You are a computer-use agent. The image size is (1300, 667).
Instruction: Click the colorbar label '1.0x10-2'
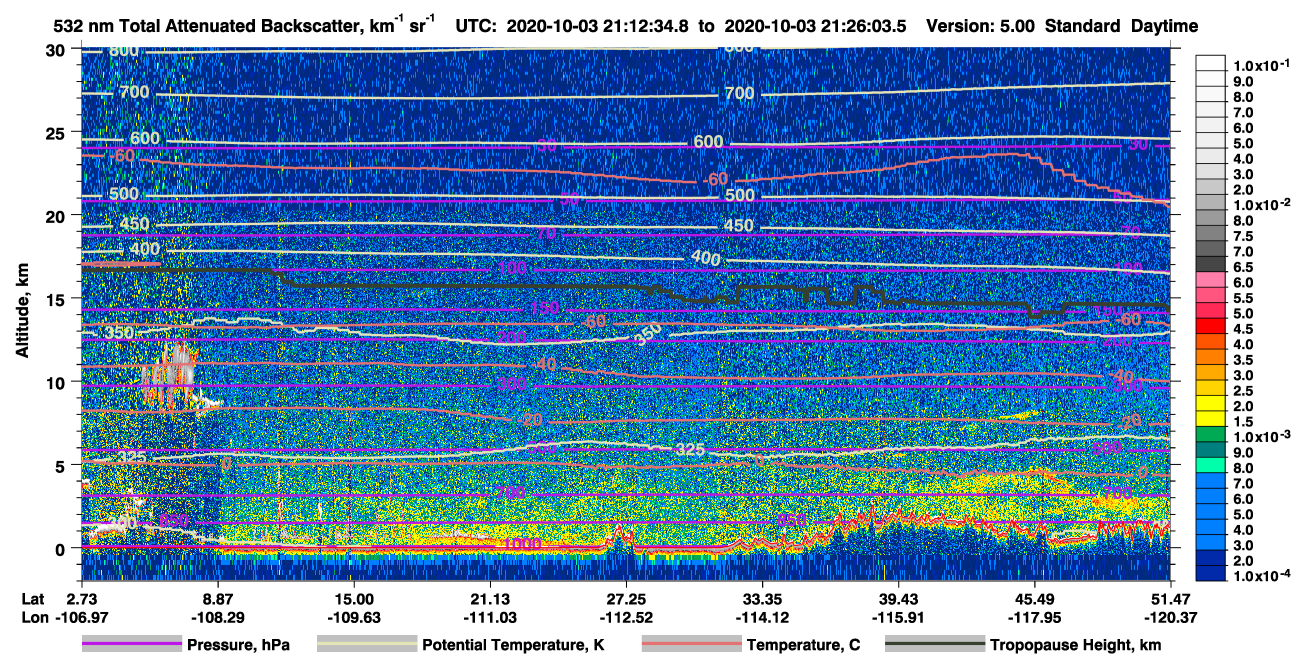tap(1260, 206)
